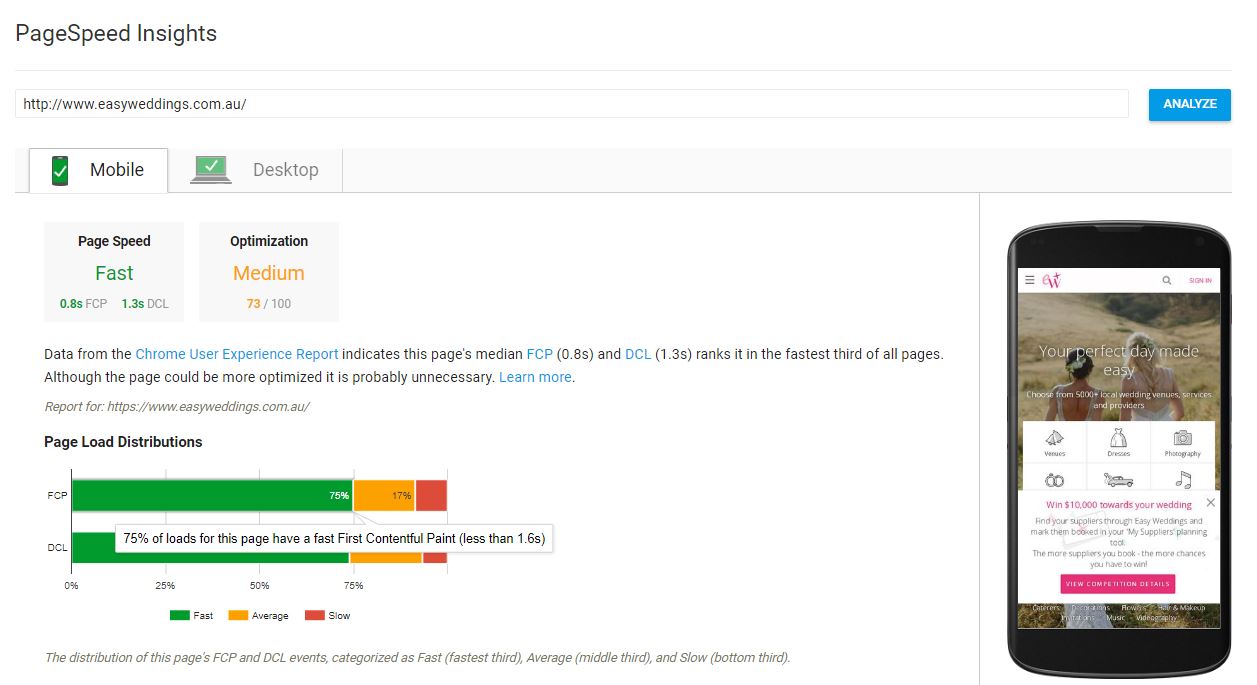Choose the wedding car icon in the preview
The height and width of the screenshot is (685, 1257).
click(1118, 480)
